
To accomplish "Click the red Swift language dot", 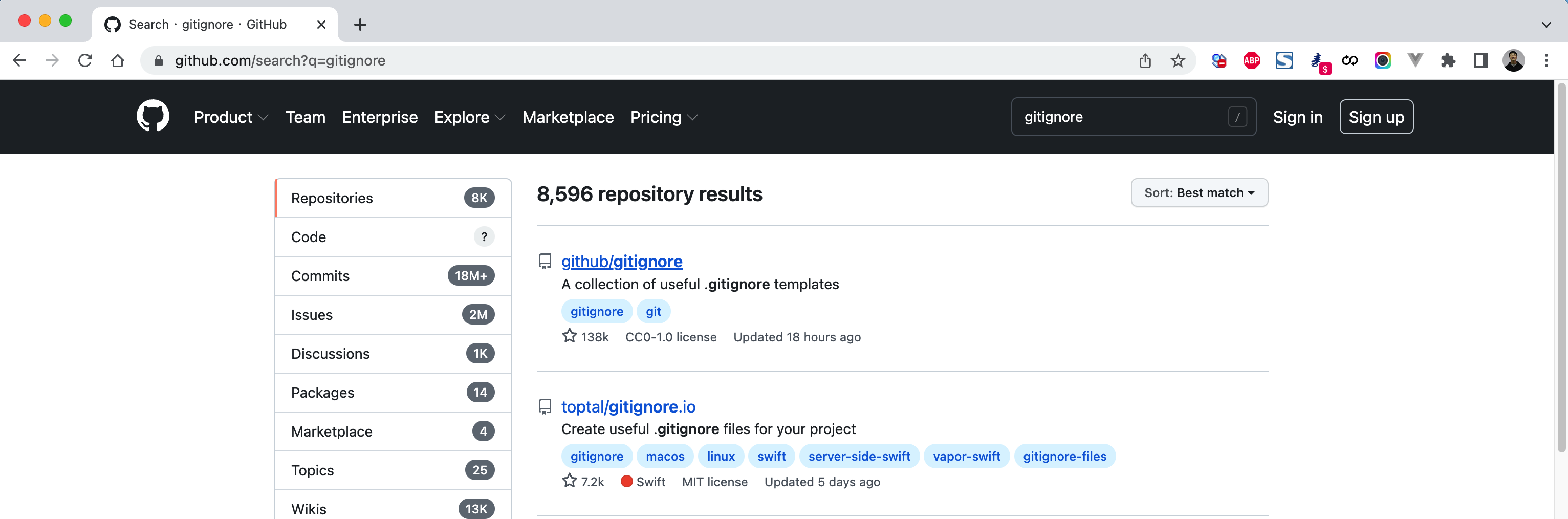I will pyautogui.click(x=626, y=481).
